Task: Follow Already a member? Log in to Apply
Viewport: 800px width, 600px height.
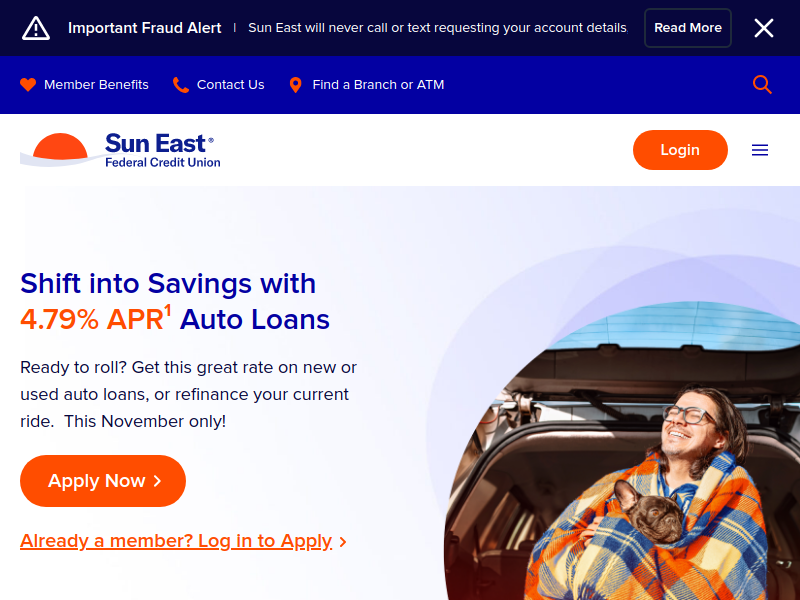Action: tap(176, 541)
